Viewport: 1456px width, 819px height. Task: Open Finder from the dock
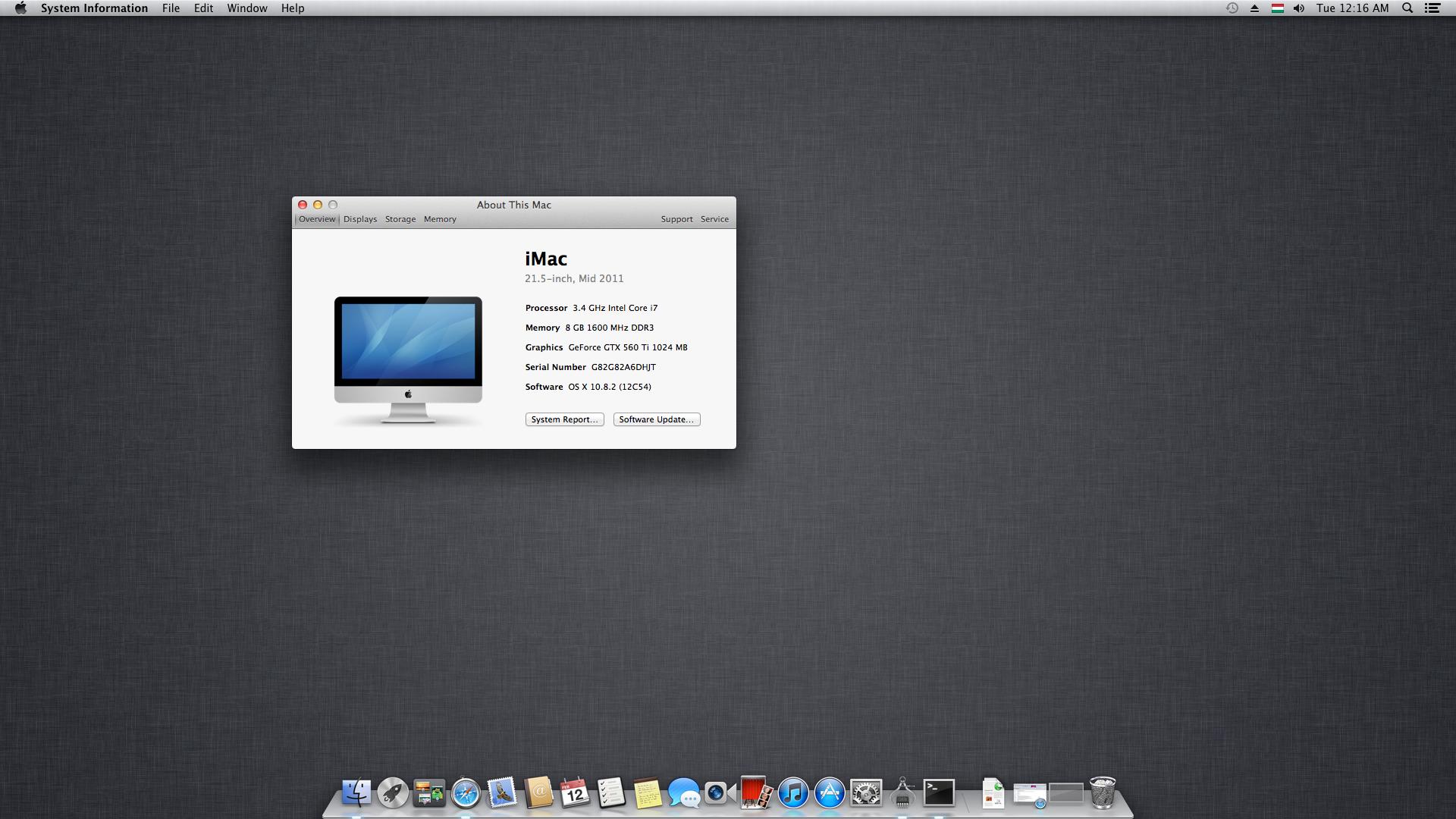pos(356,793)
